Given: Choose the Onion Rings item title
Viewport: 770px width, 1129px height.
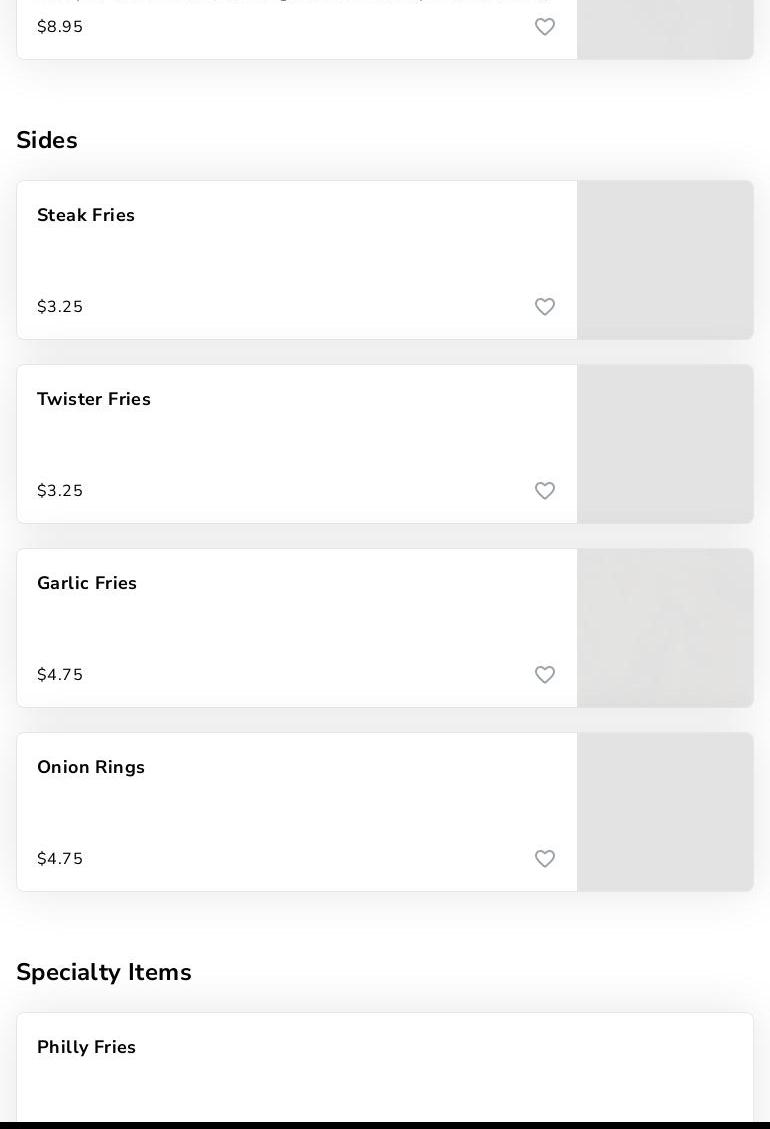Looking at the screenshot, I should 91,767.
